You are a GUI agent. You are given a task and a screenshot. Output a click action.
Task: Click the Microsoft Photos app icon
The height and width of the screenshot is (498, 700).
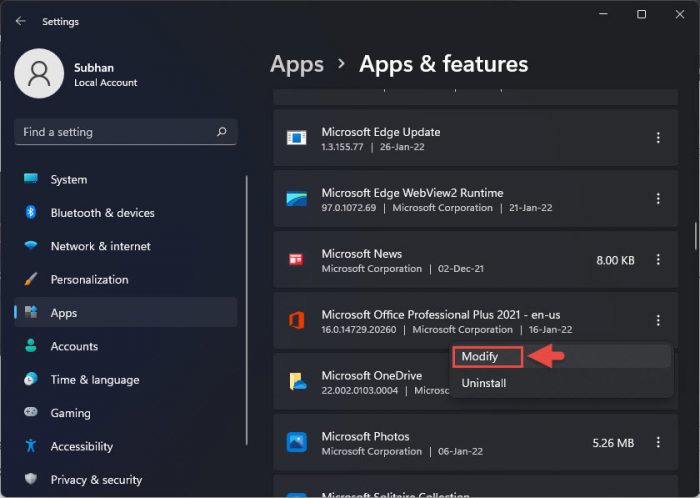point(296,442)
